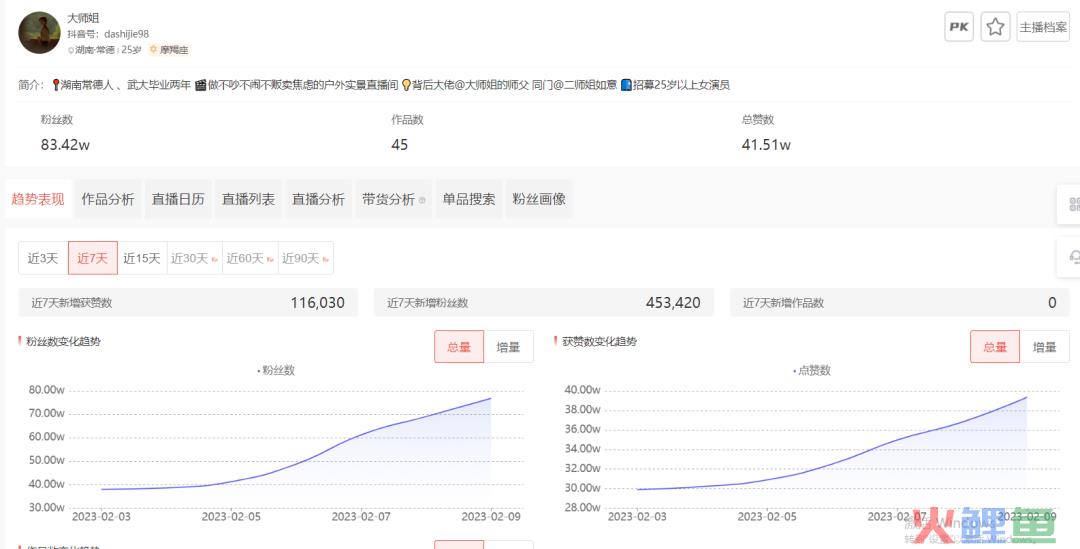Click the PK compare button

click(x=959, y=27)
